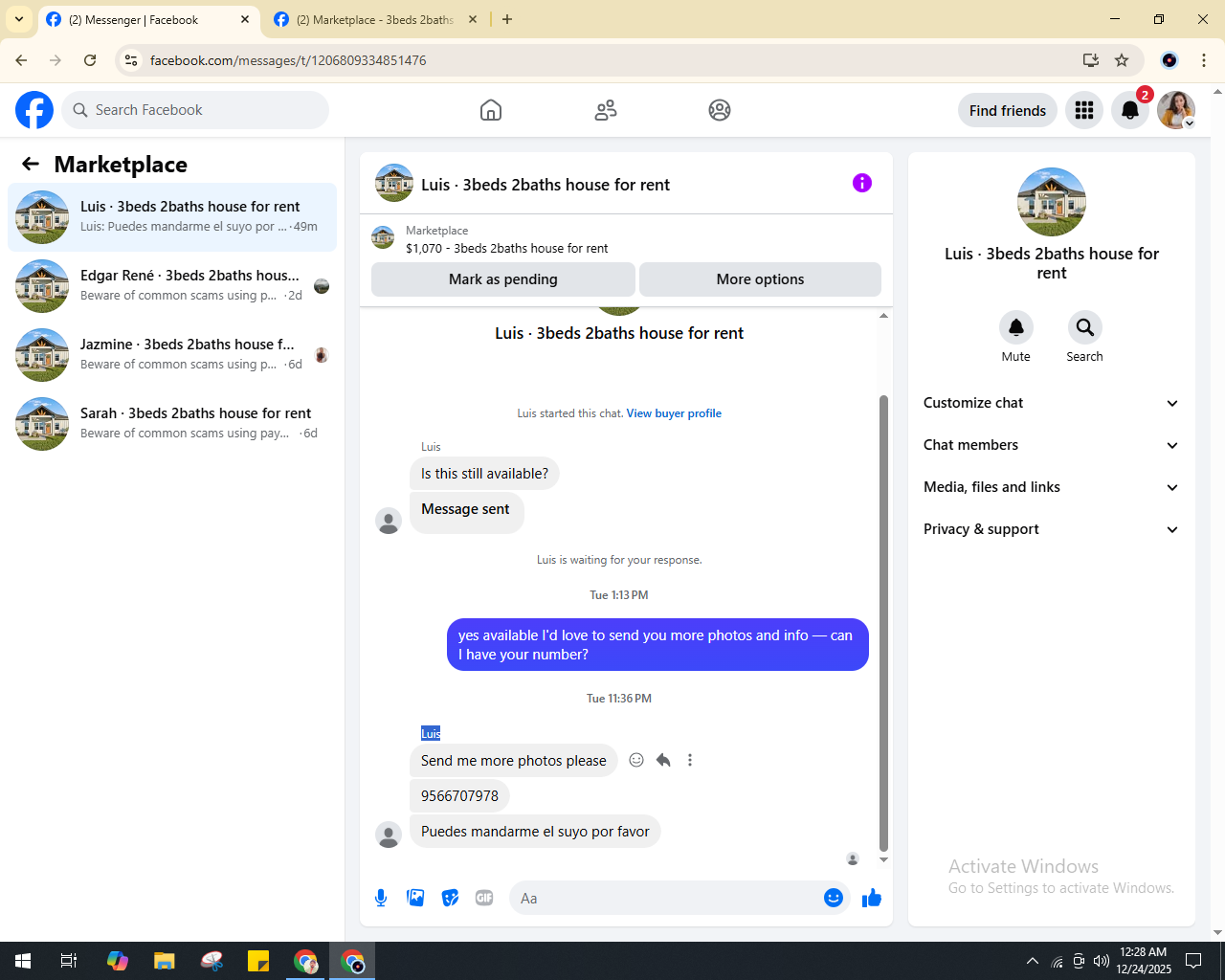This screenshot has height=980, width=1225.
Task: Record a voice clip with microphone icon
Action: (x=381, y=898)
